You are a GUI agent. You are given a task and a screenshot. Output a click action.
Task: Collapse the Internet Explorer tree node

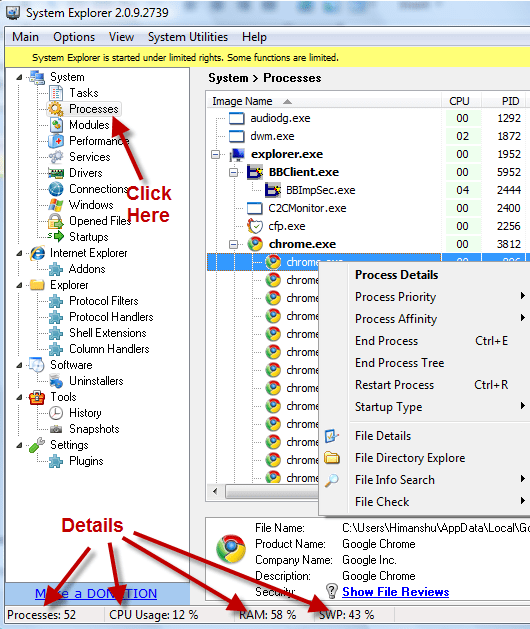[x=19, y=253]
